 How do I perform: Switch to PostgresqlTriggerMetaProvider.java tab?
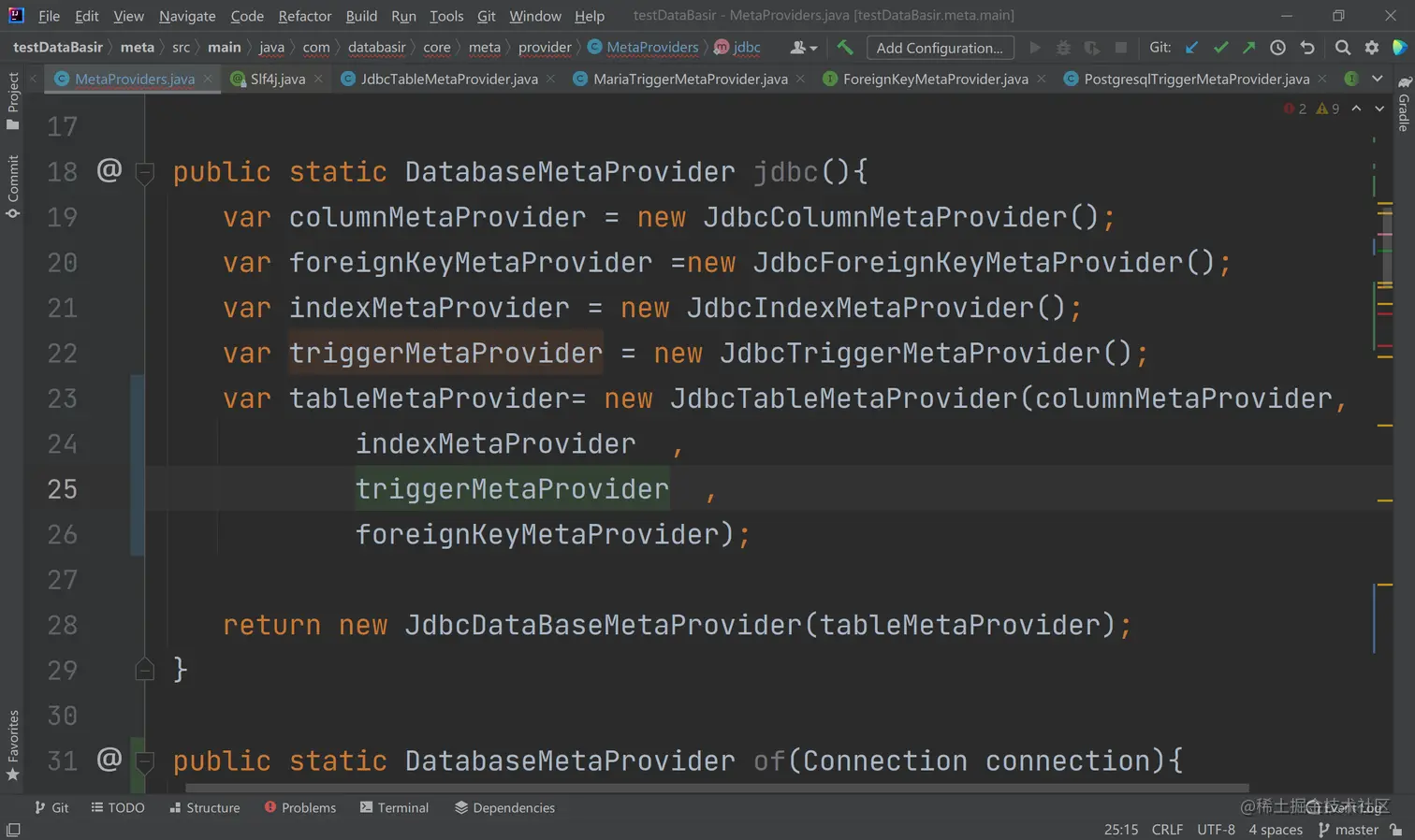tap(1196, 79)
